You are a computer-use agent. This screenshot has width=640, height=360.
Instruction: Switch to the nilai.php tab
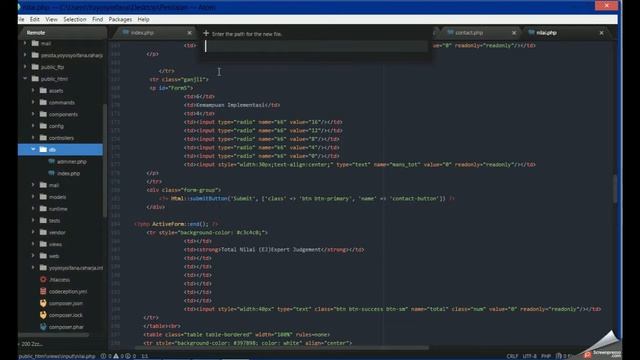[566, 33]
